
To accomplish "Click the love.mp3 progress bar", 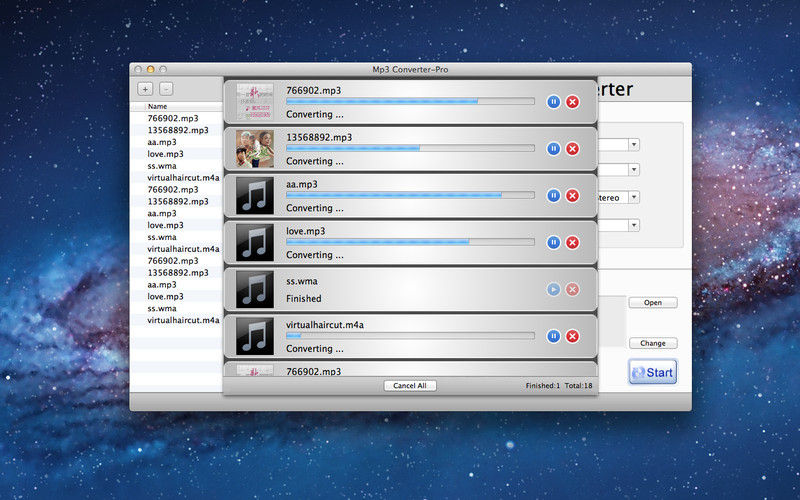I will (410, 242).
